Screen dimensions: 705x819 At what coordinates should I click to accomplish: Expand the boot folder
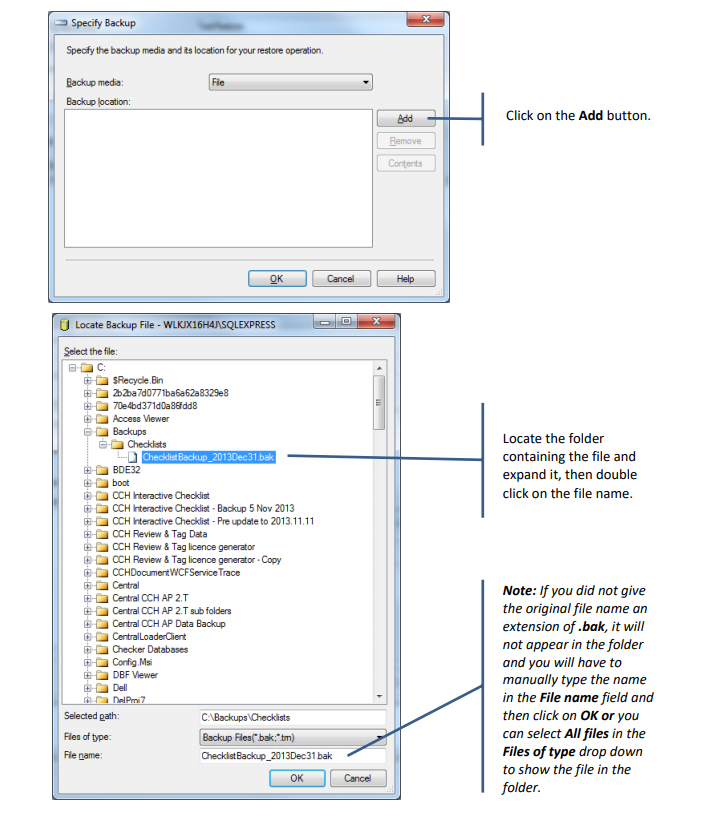point(88,483)
